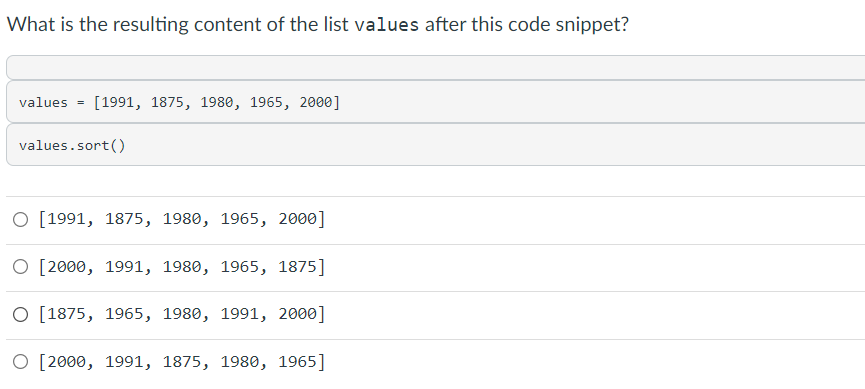Click the empty code block above the assignment
The height and width of the screenshot is (389, 865).
pos(435,67)
